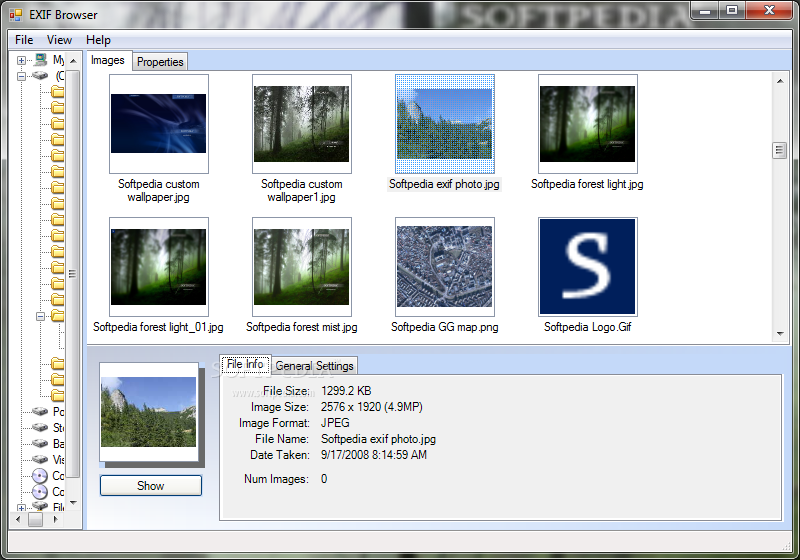
Task: Expand the Fil drive node at tree bottom
Action: pyautogui.click(x=21, y=507)
